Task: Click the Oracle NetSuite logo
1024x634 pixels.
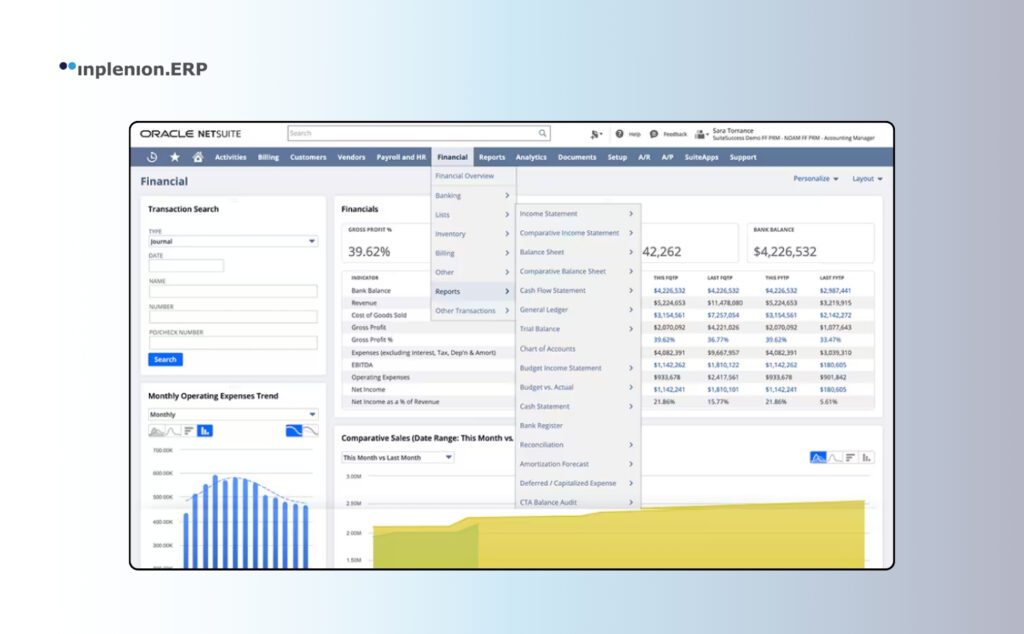Action: [x=190, y=134]
